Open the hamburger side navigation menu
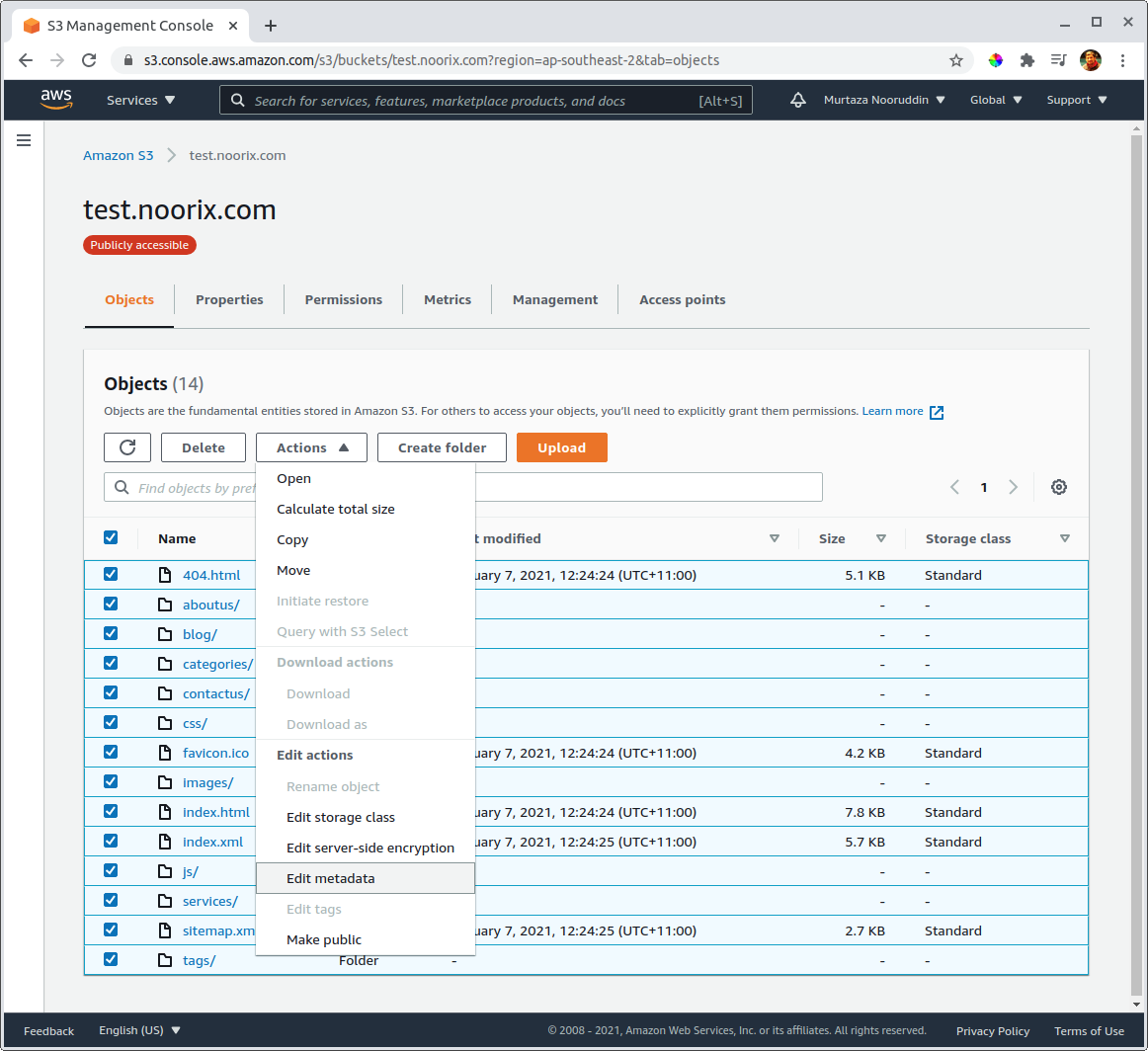This screenshot has width=1148, height=1051. 24,140
